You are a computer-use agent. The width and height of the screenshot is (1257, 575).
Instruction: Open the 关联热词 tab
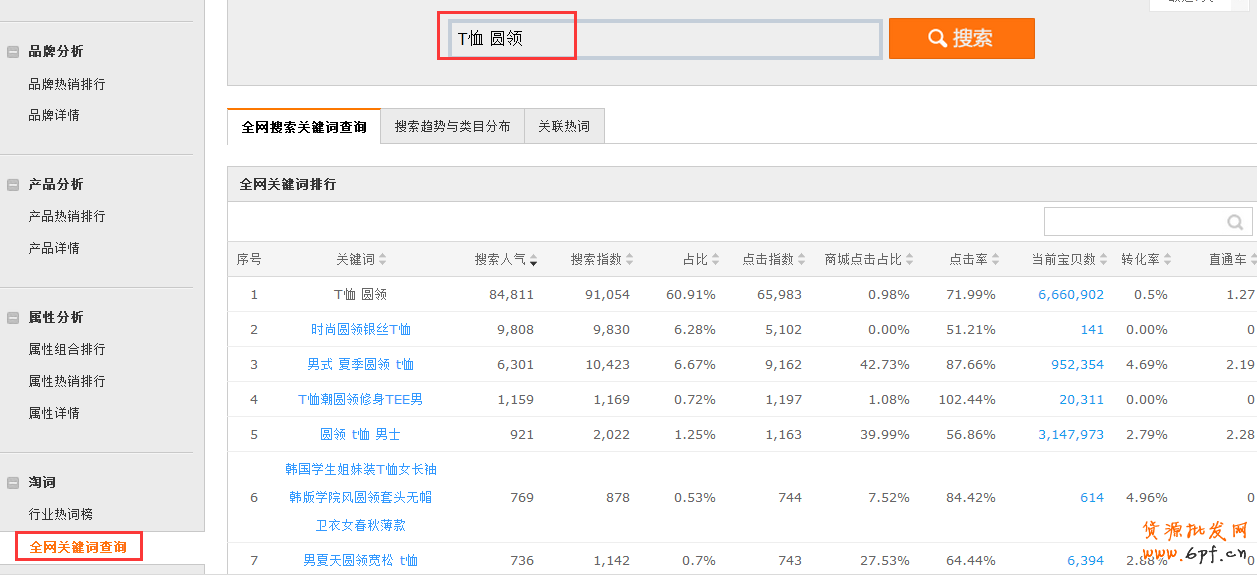tap(564, 127)
